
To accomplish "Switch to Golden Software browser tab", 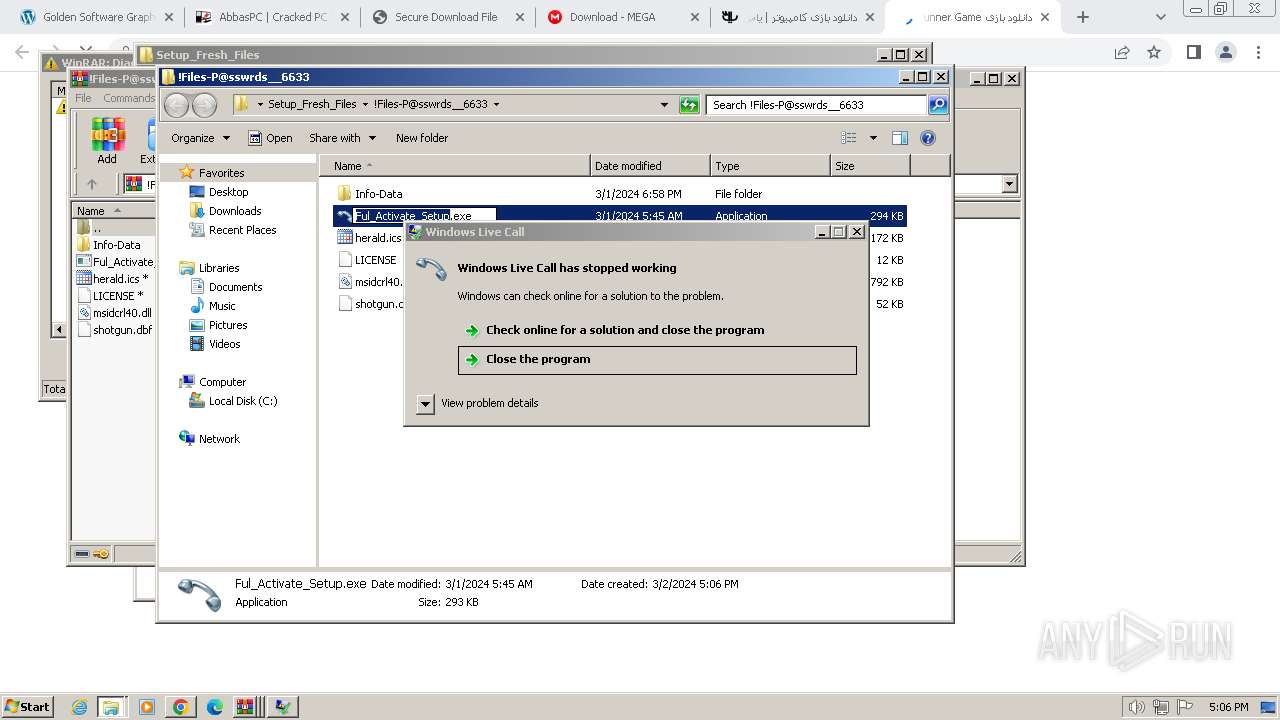I will coord(95,17).
